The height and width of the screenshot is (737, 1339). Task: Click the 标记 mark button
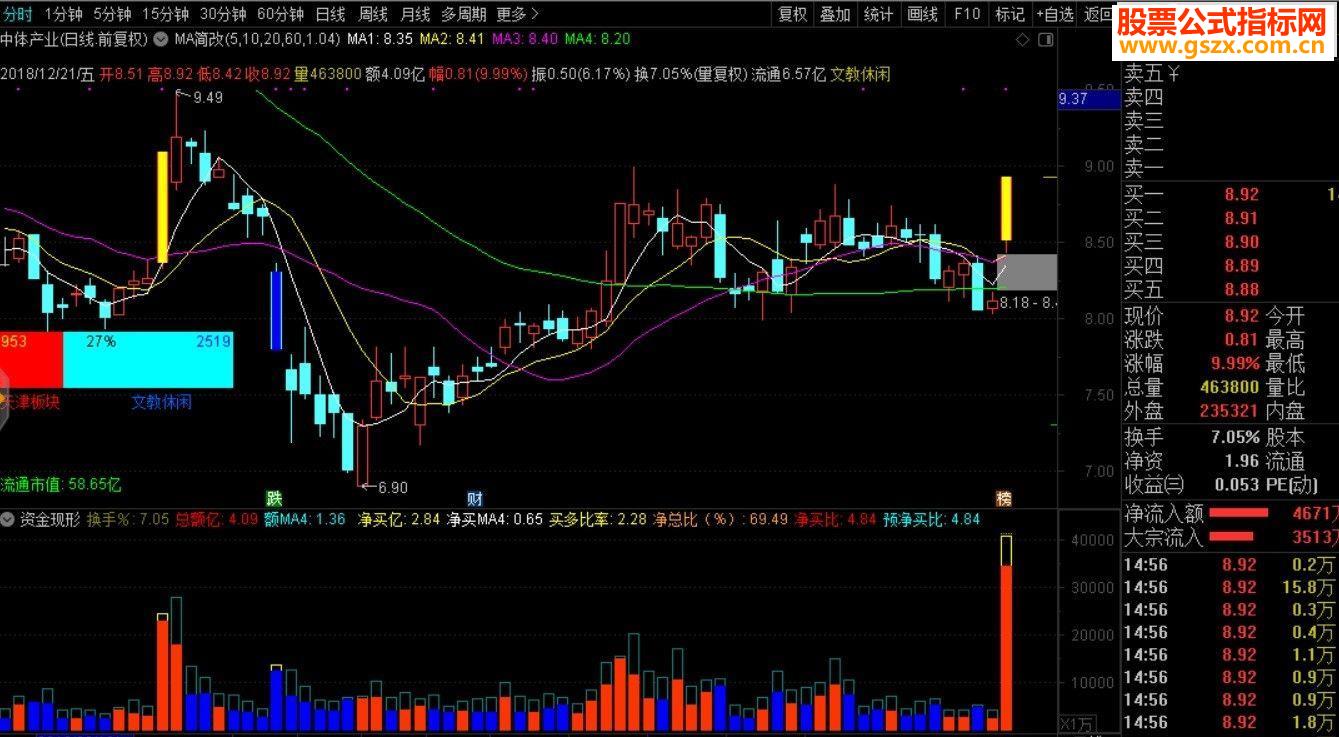[1010, 14]
